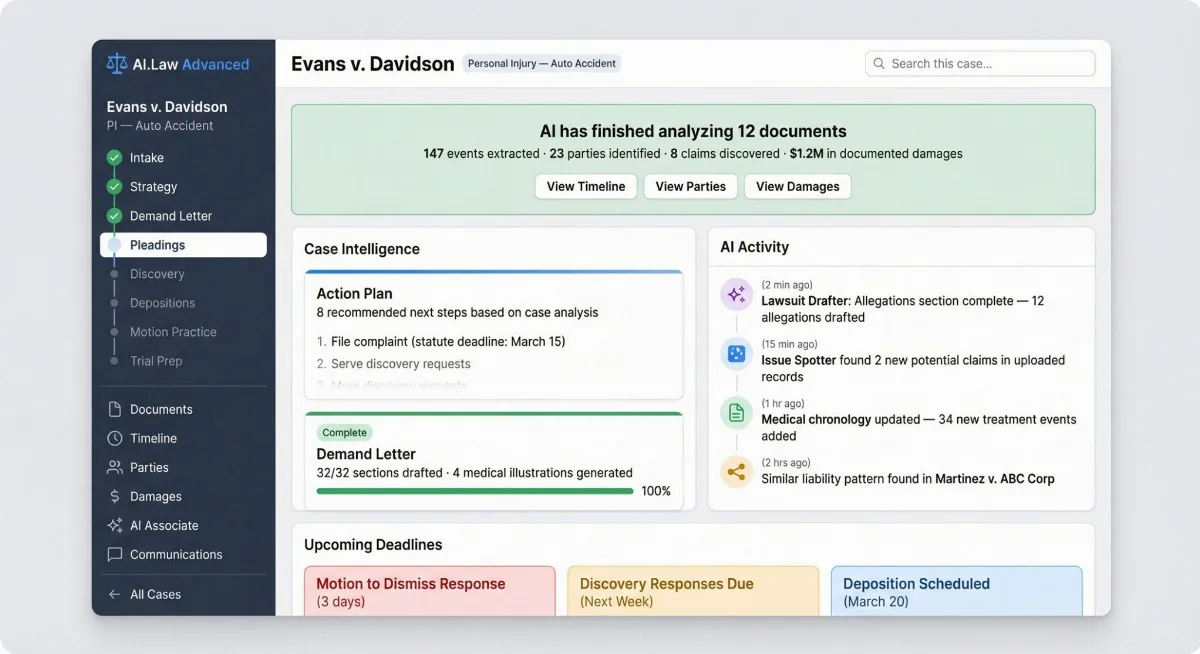
Task: Click the Demand Letter green checkmark icon
Action: pyautogui.click(x=114, y=216)
